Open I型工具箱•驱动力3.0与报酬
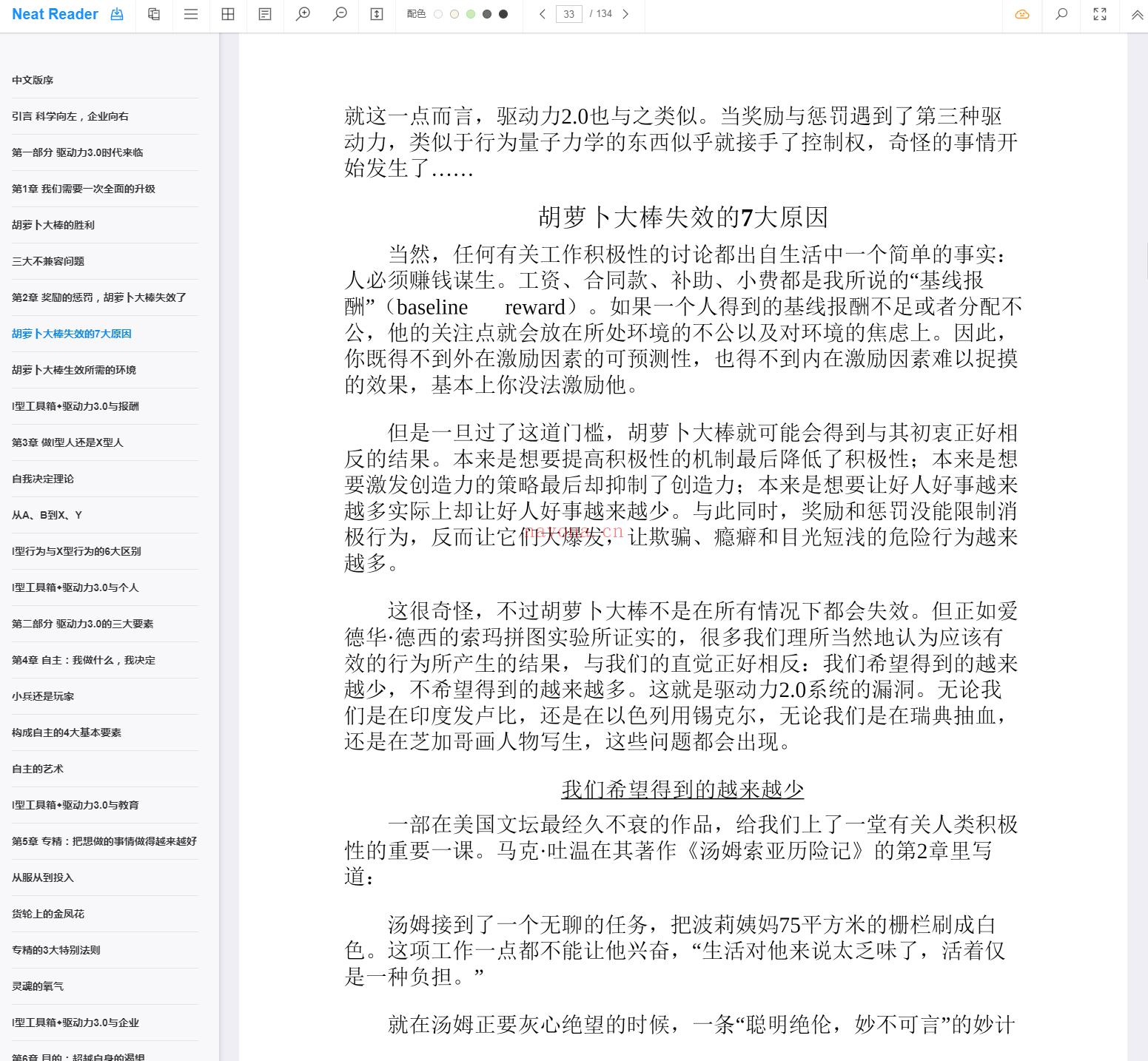Viewport: 1148px width, 1061px height. click(75, 406)
